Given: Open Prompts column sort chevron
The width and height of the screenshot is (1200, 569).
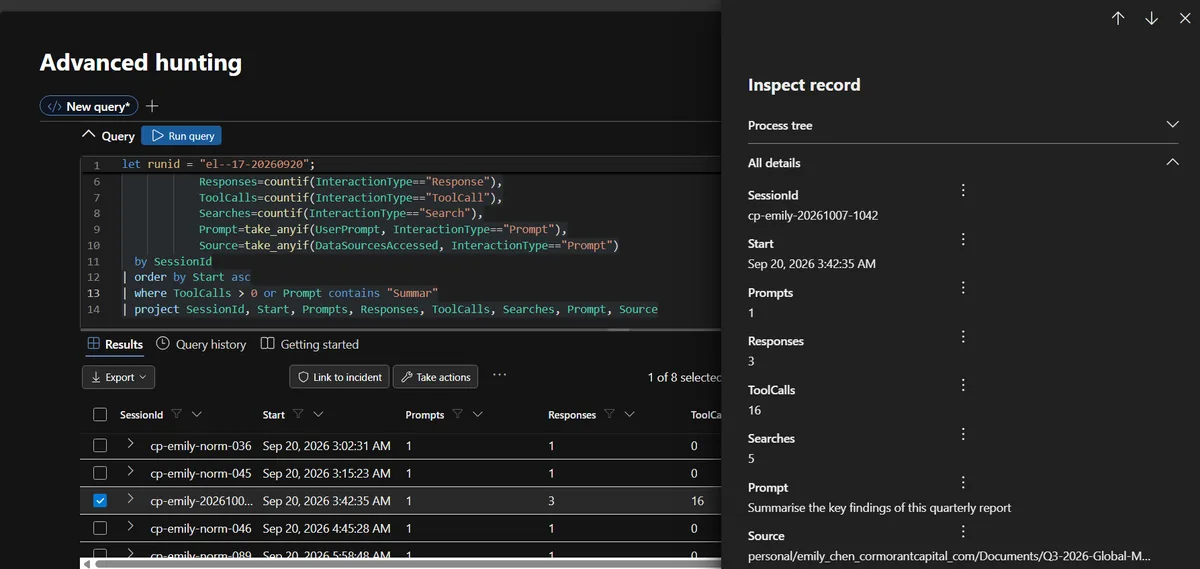Looking at the screenshot, I should (x=477, y=414).
